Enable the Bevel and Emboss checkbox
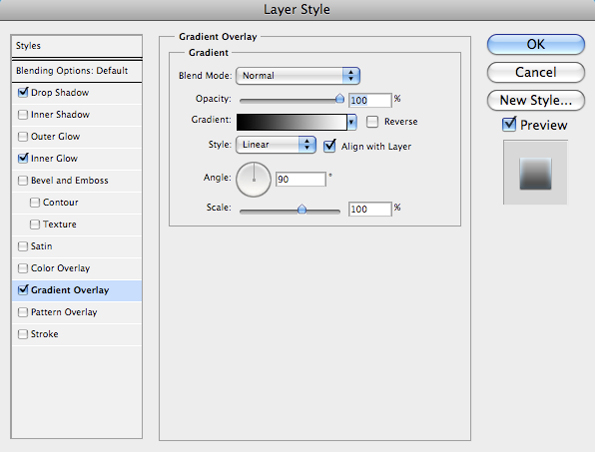 coord(23,180)
